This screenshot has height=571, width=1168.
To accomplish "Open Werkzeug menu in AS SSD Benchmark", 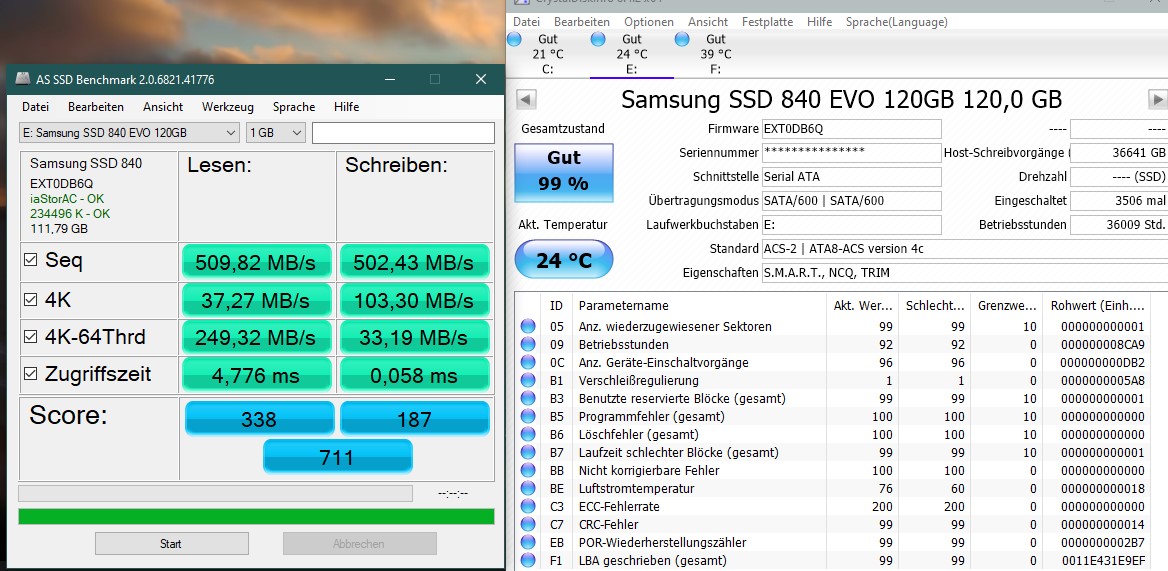I will click(228, 106).
